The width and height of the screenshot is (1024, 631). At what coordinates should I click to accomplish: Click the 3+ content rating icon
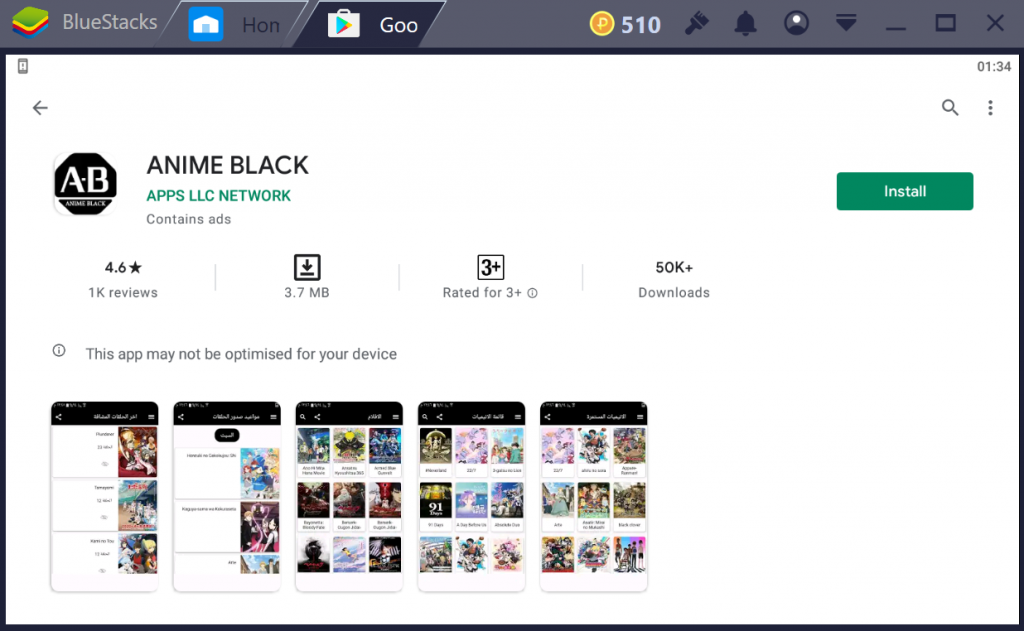pyautogui.click(x=490, y=267)
